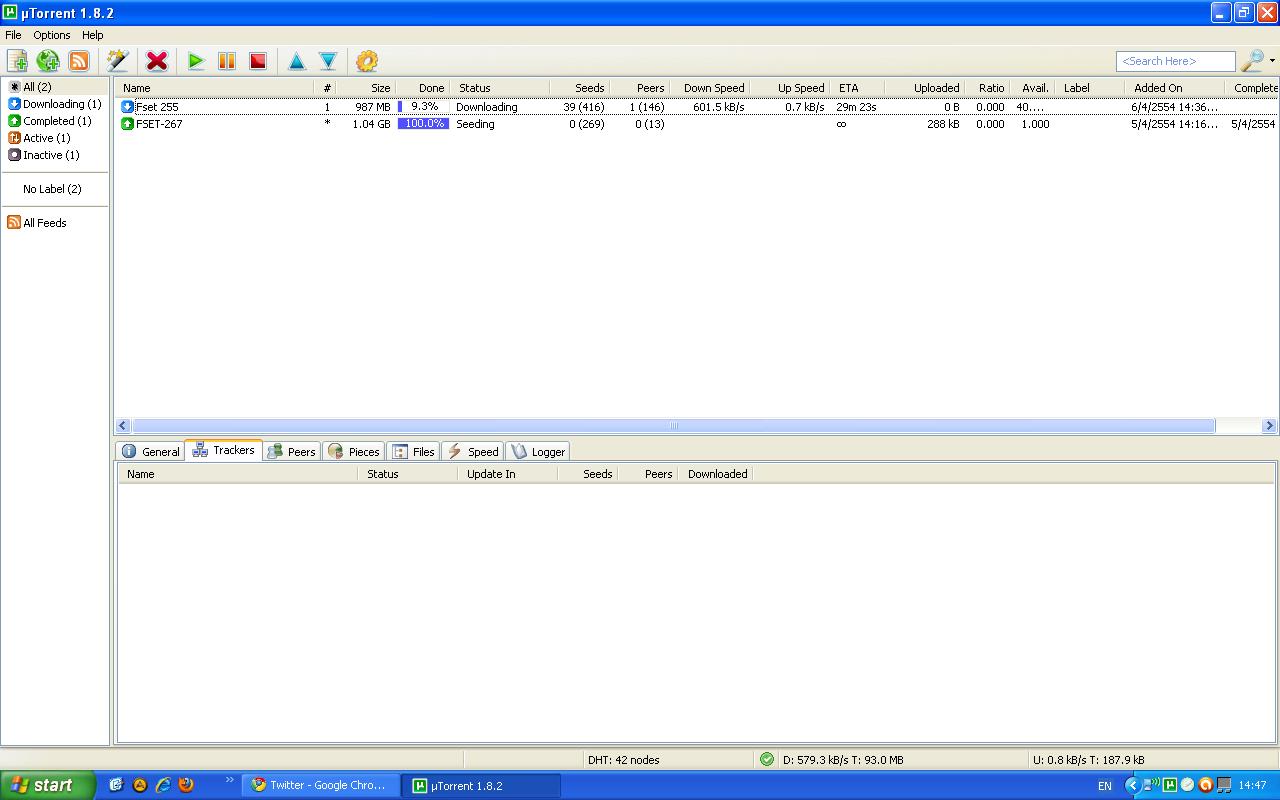The image size is (1280, 800).
Task: Sort by the Uploaded column header
Action: pyautogui.click(x=926, y=88)
